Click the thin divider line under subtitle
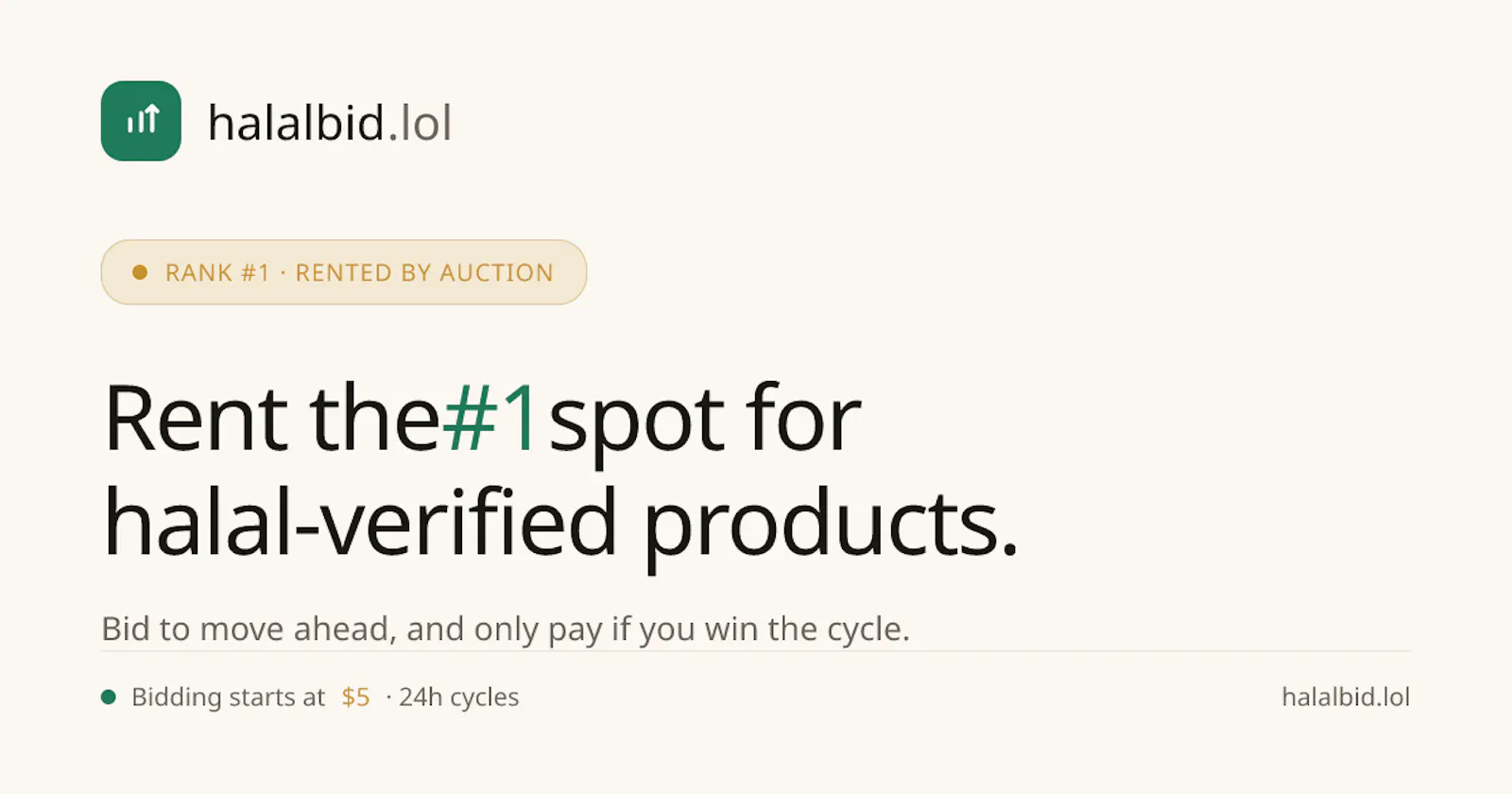Viewport: 1512px width, 794px height. coord(756,651)
